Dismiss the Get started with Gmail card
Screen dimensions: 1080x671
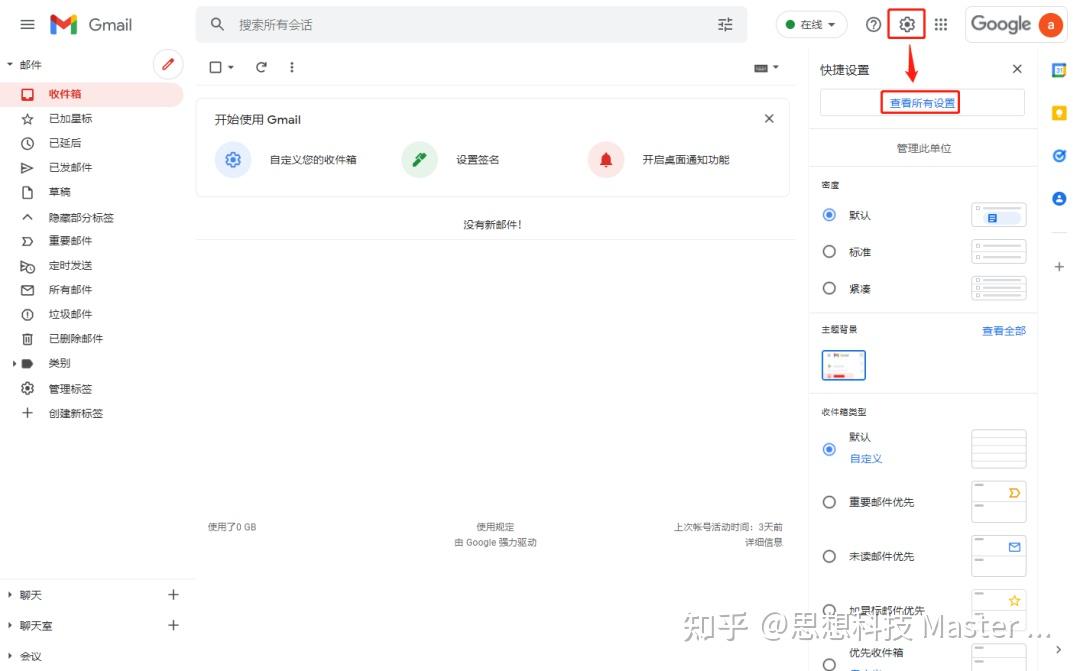click(769, 118)
